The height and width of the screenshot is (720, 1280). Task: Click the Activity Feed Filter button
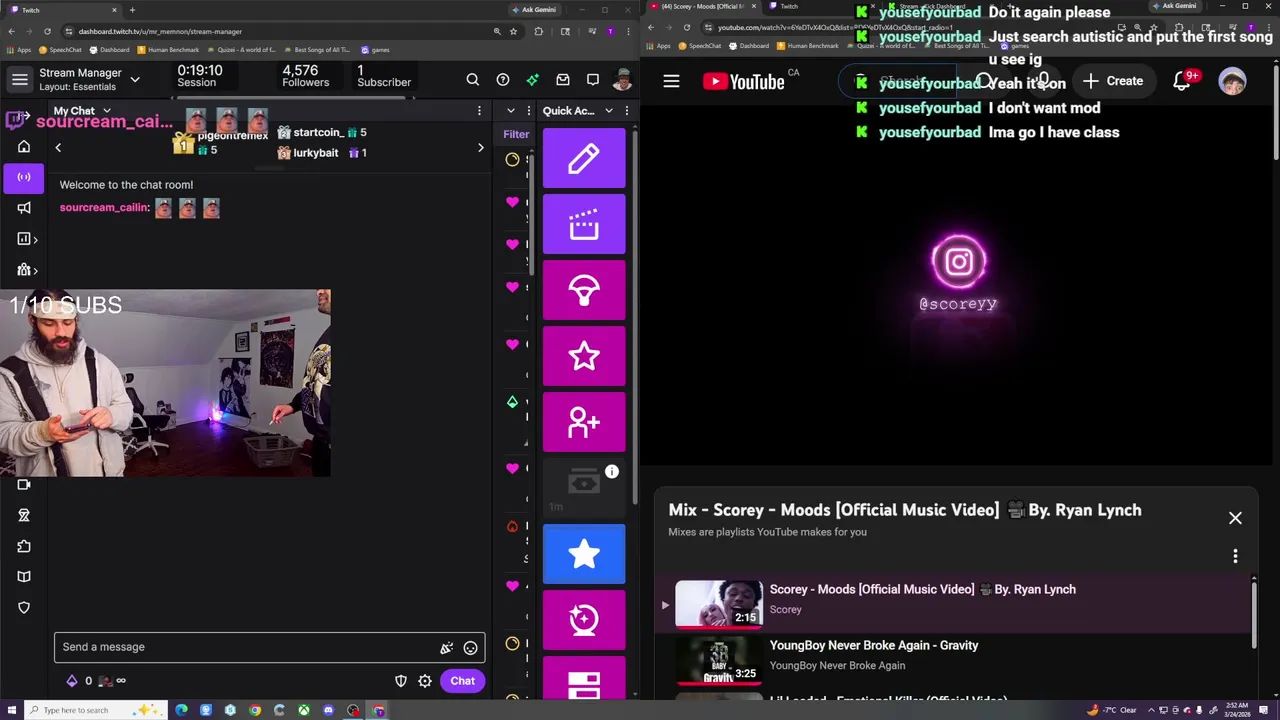coord(516,134)
